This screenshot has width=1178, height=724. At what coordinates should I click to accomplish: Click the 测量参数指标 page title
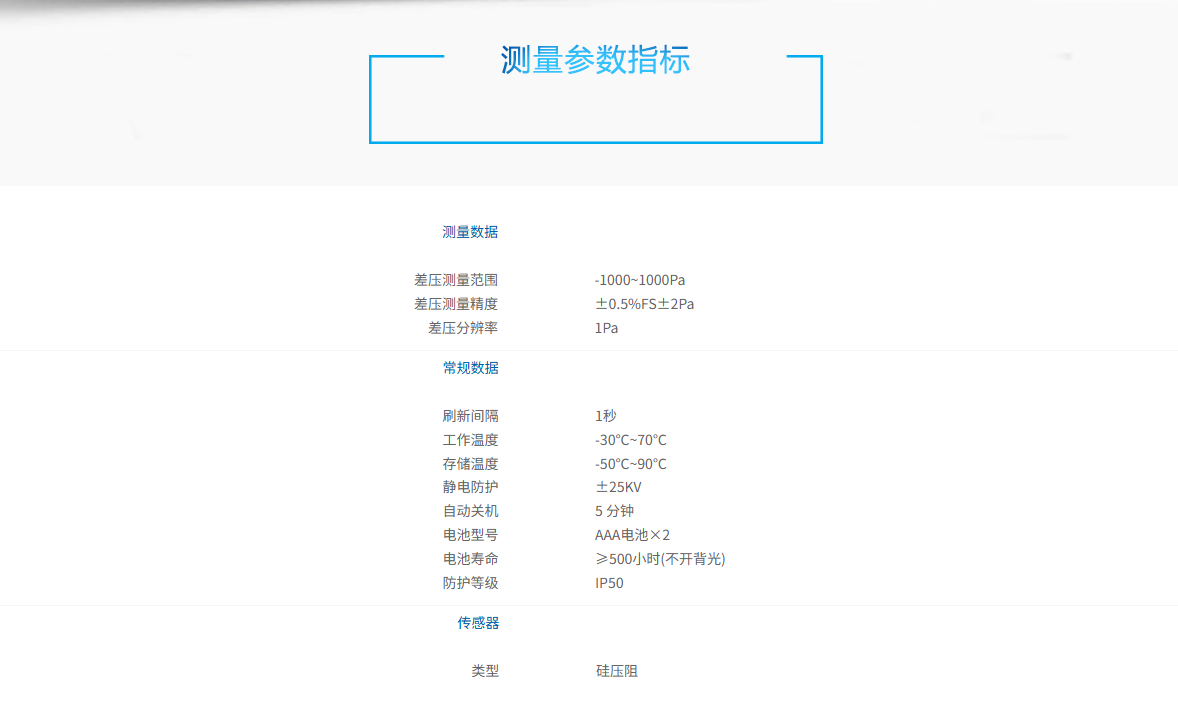pyautogui.click(x=595, y=60)
